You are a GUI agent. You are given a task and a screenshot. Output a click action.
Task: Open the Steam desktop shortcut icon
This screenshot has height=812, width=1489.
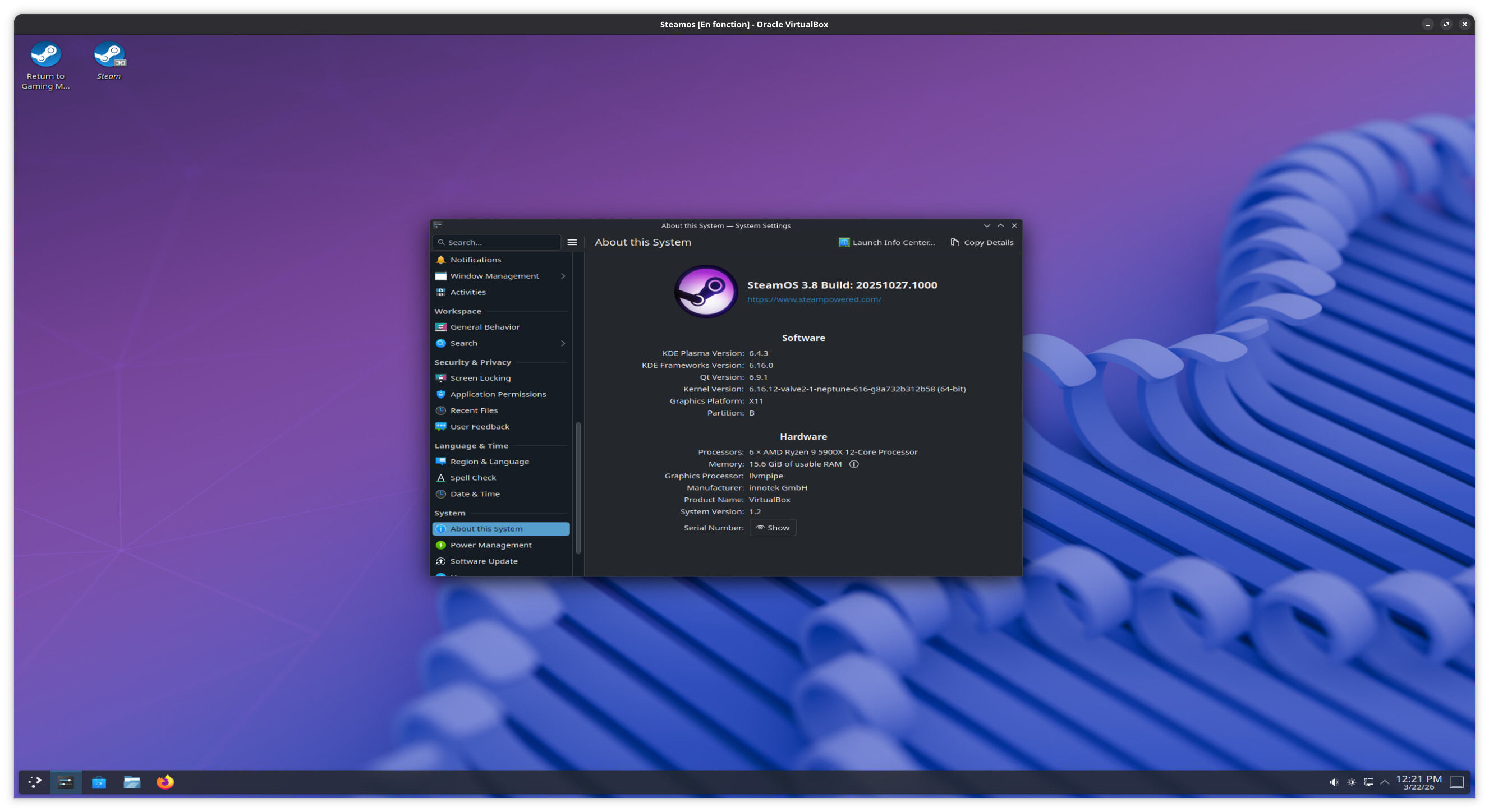(109, 56)
